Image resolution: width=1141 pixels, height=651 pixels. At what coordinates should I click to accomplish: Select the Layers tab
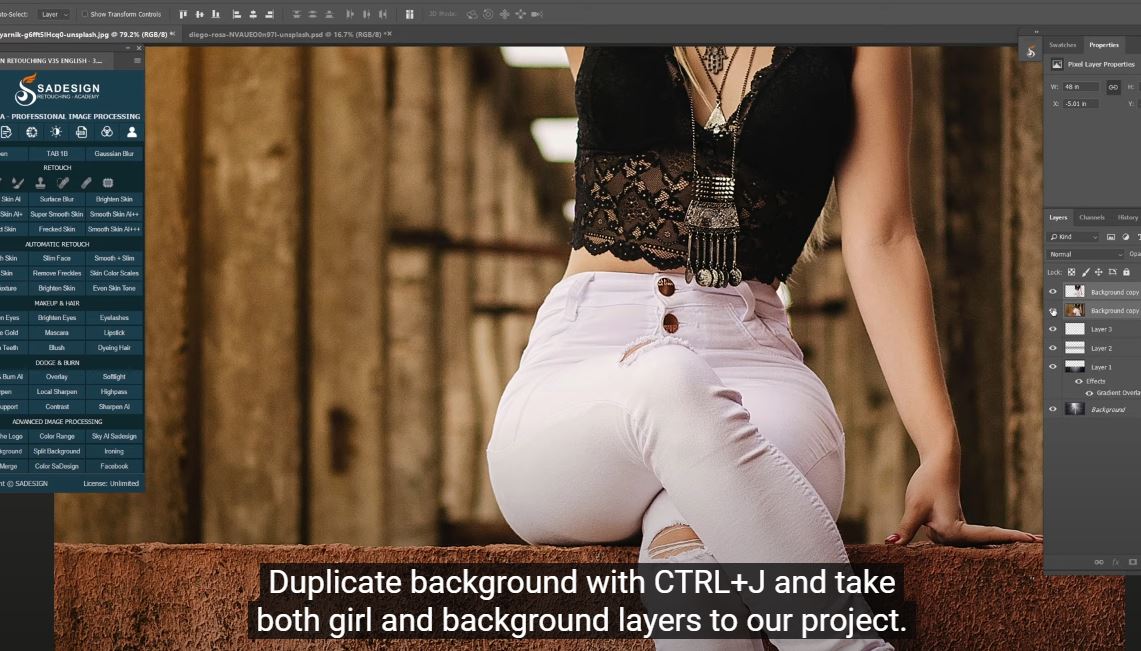[x=1057, y=217]
